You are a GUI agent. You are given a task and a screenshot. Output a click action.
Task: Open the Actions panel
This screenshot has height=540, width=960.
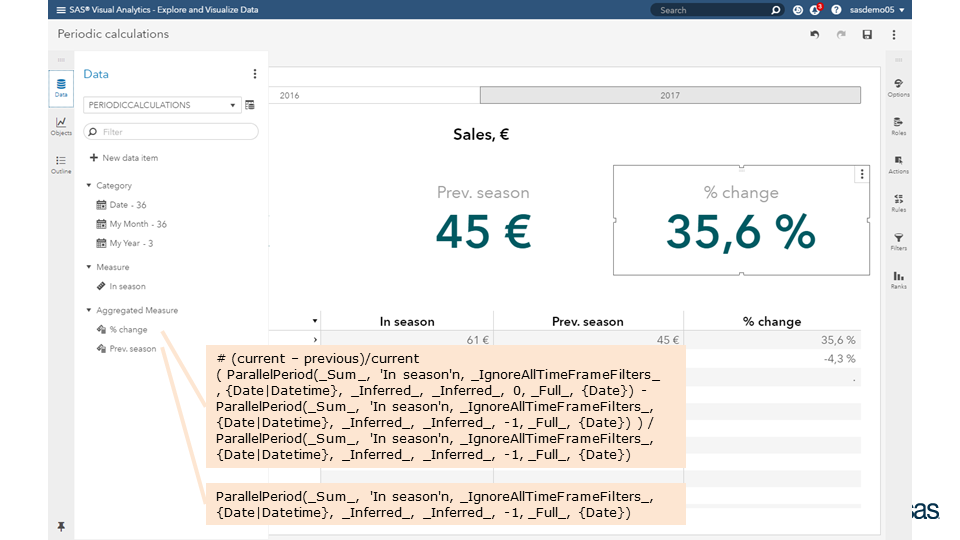click(x=898, y=163)
